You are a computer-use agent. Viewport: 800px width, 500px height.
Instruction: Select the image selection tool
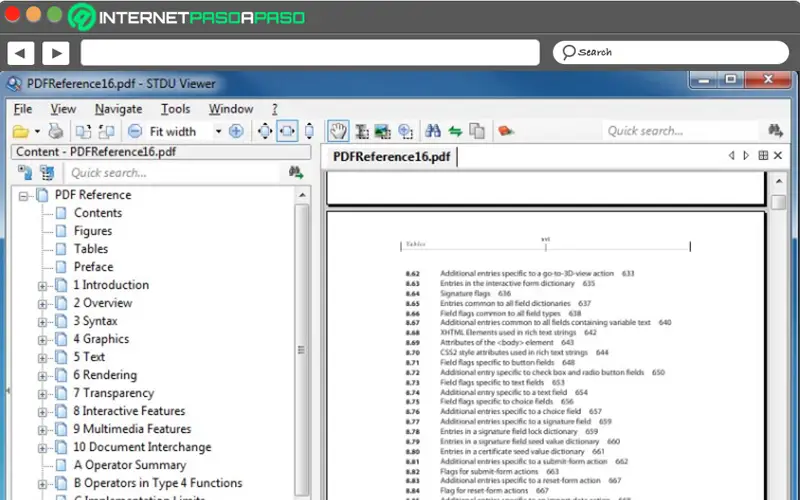383,132
